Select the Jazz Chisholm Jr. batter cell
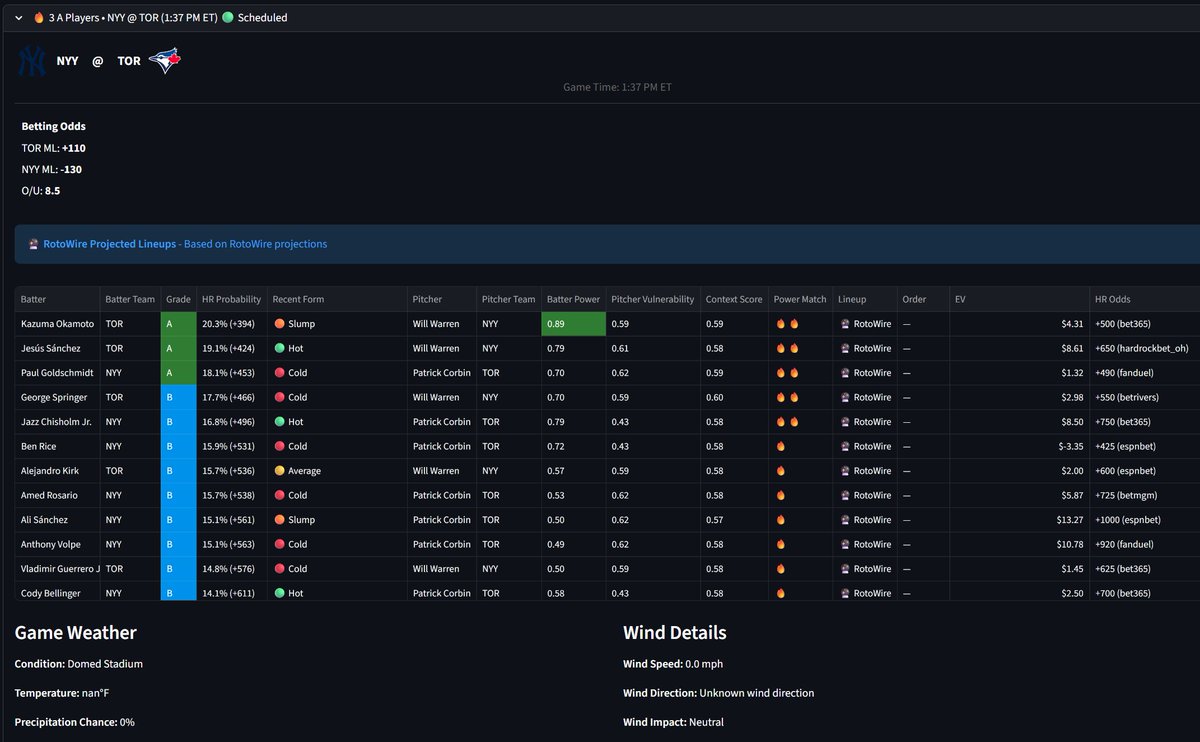The image size is (1200, 742). [57, 422]
